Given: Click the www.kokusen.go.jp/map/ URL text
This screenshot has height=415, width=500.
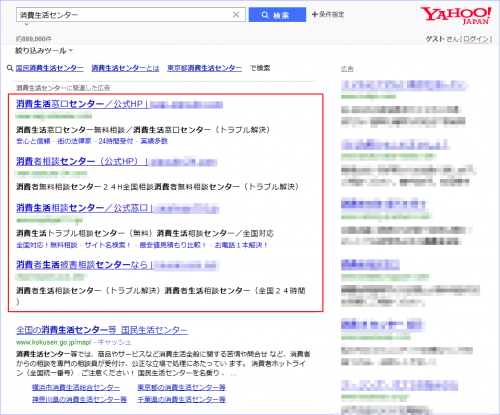Looking at the screenshot, I should pyautogui.click(x=54, y=342).
